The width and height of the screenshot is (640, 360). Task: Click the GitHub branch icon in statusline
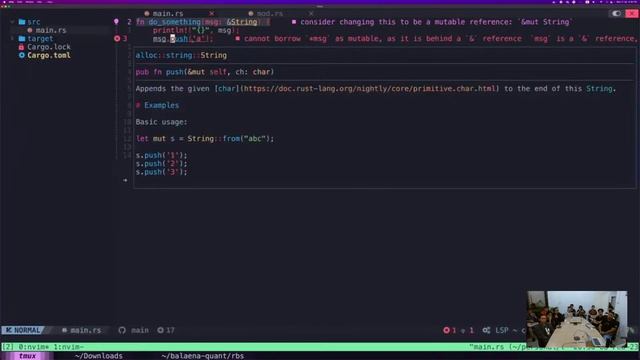(122, 330)
